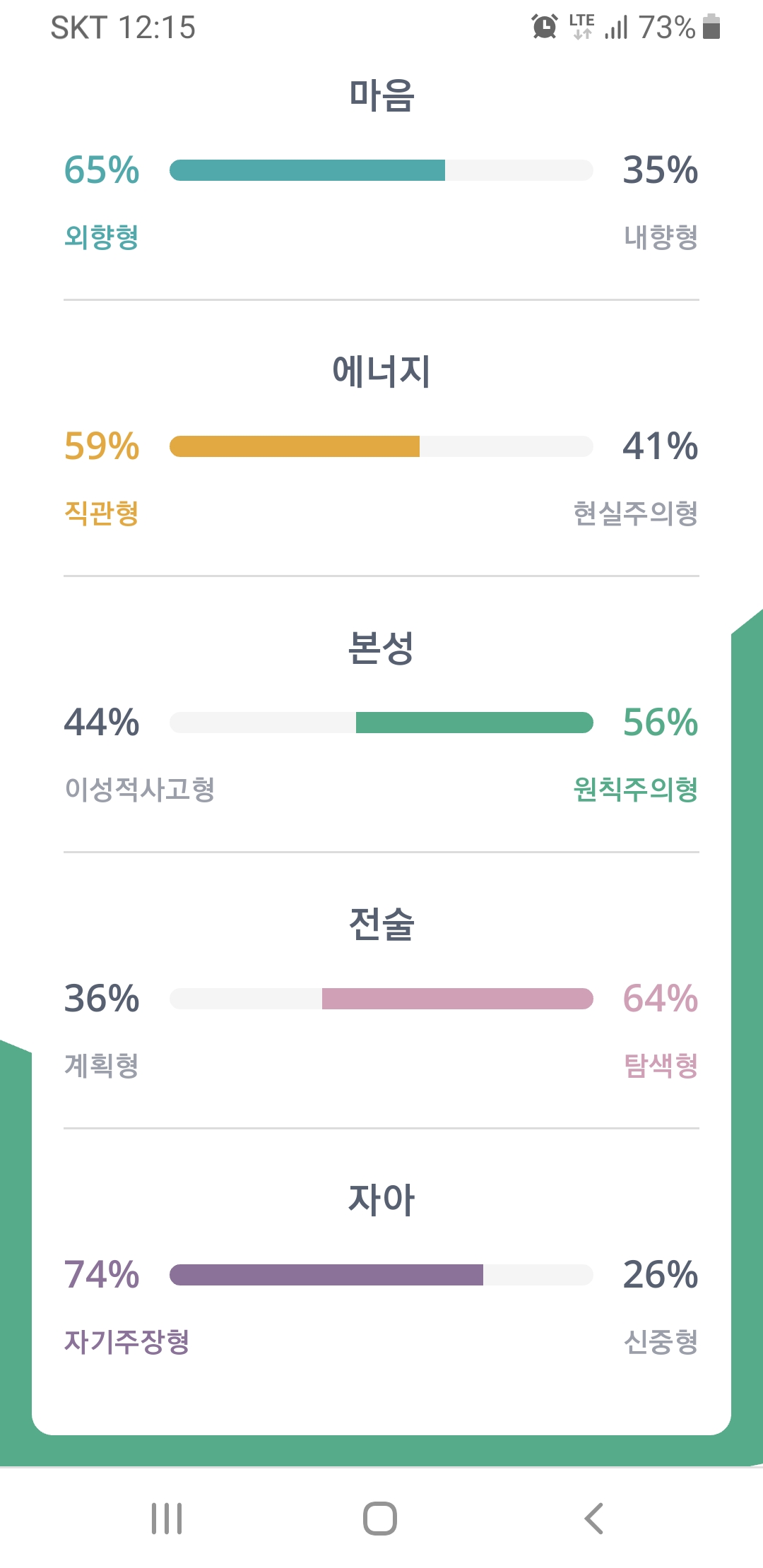Click the orange 에너지 progress bar
763x1568 pixels.
pyautogui.click(x=381, y=446)
